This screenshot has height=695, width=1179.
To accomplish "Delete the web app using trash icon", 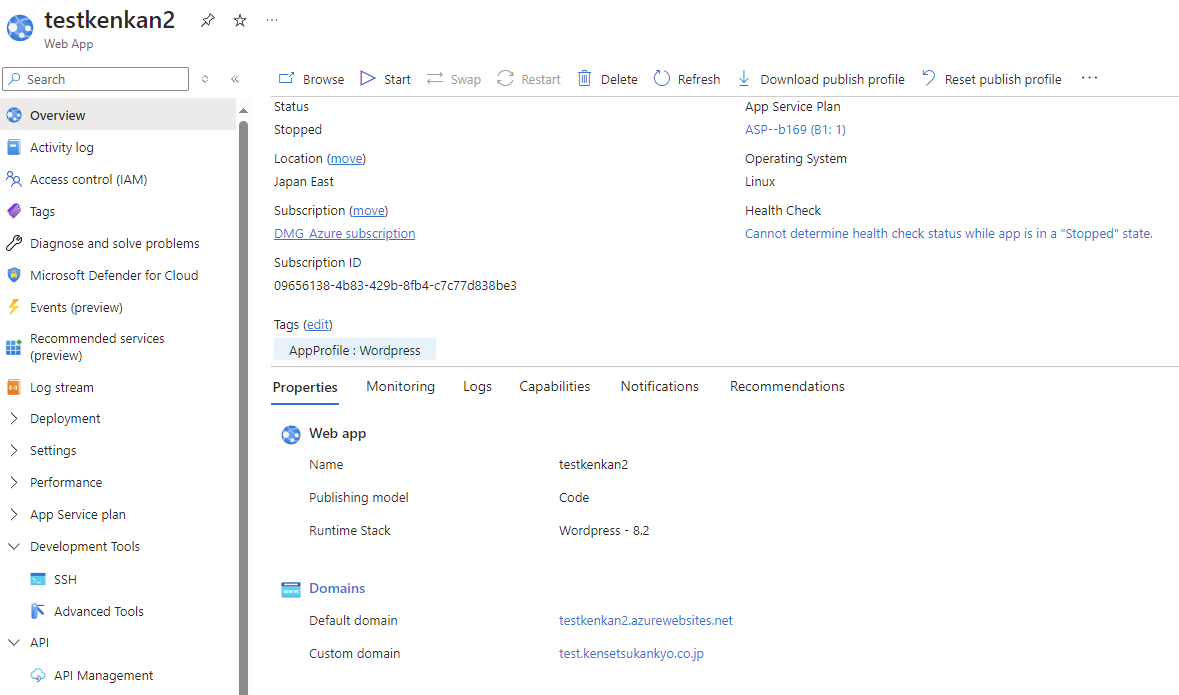I will point(584,78).
